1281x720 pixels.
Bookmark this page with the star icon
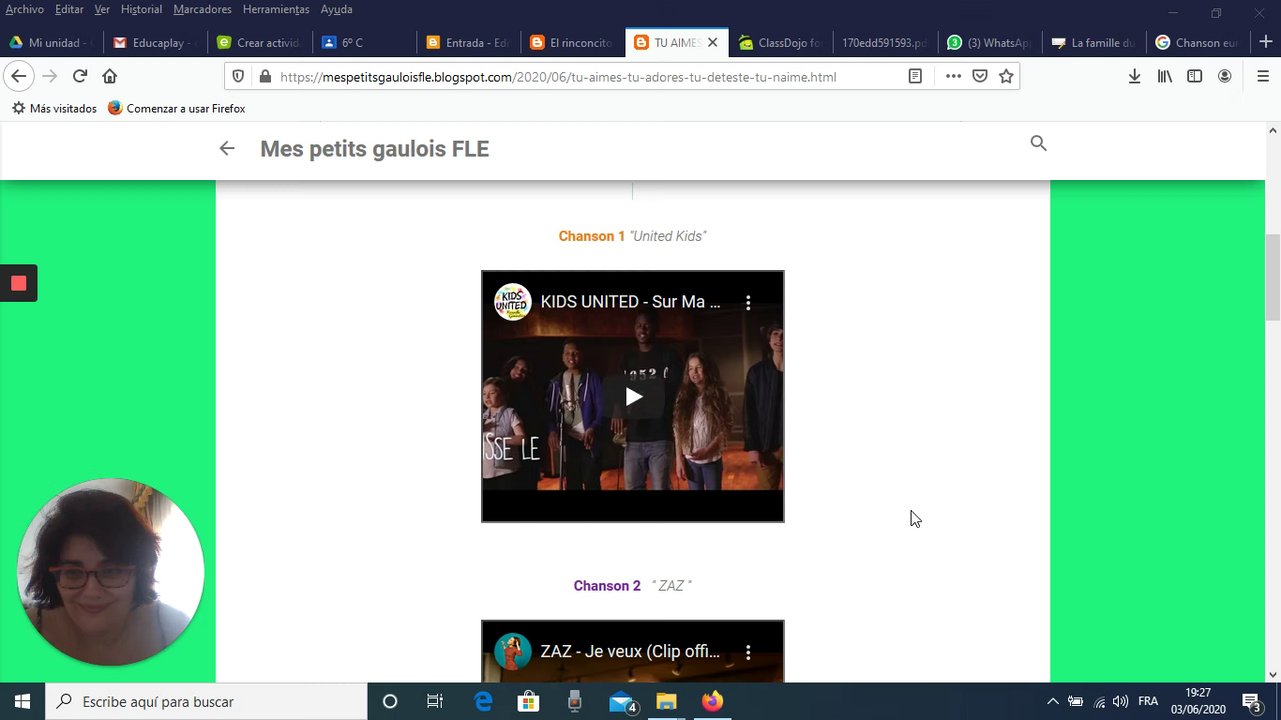pyautogui.click(x=1006, y=76)
